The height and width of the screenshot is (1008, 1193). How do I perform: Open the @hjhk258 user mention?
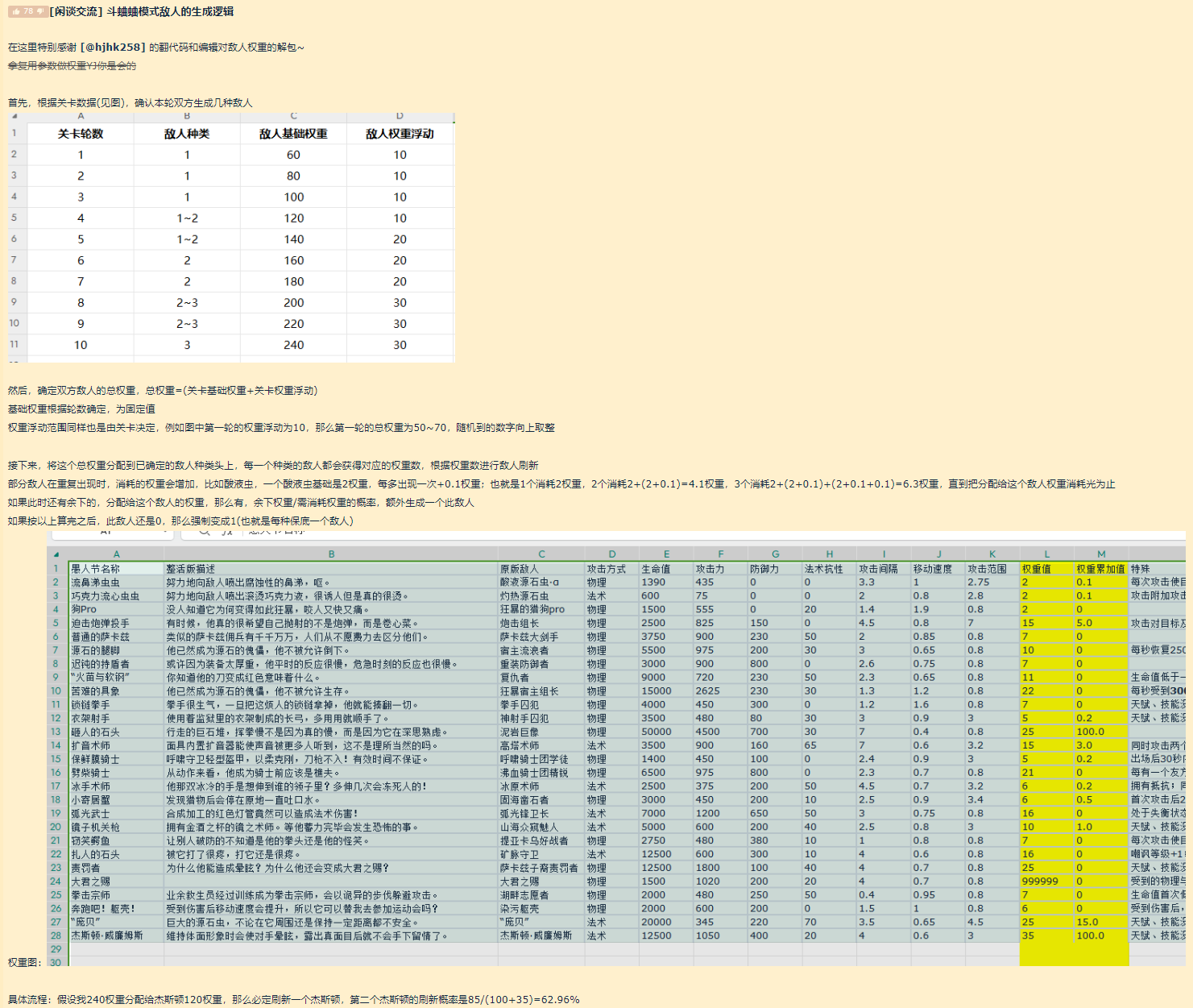113,47
